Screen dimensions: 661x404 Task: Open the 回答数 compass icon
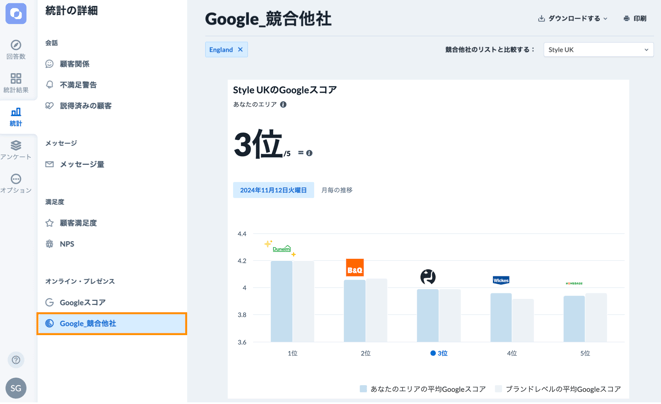(16, 45)
